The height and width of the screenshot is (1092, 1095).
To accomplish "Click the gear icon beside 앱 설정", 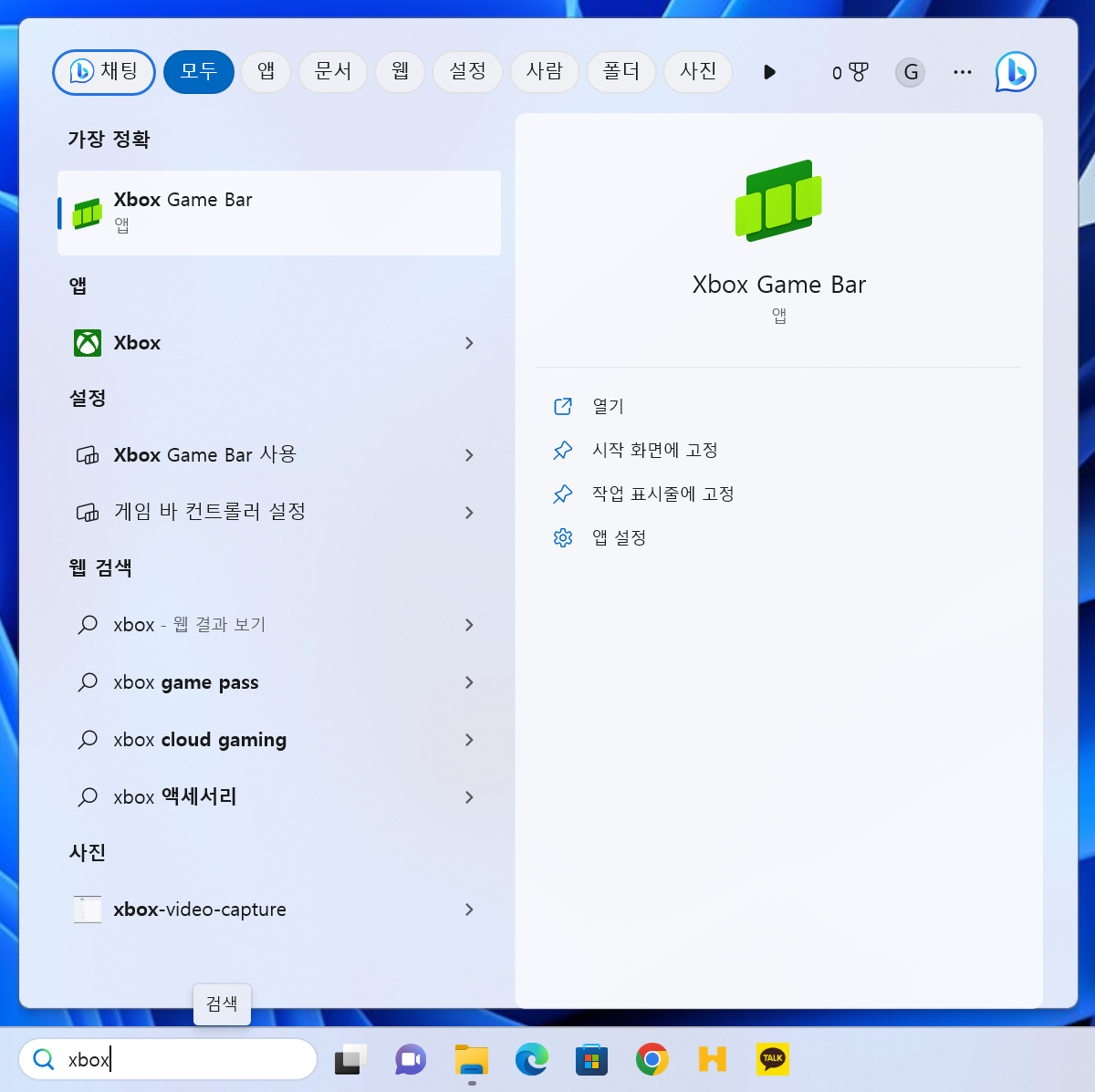I will pyautogui.click(x=563, y=537).
